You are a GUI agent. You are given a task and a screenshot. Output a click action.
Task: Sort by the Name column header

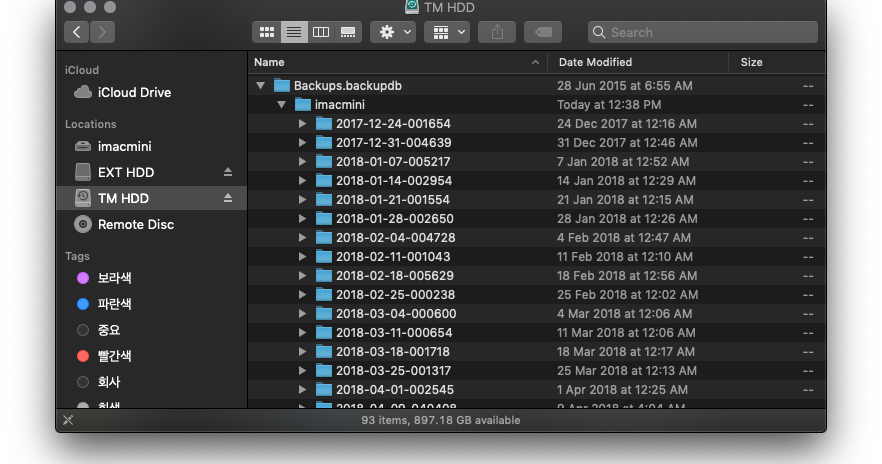coord(398,62)
